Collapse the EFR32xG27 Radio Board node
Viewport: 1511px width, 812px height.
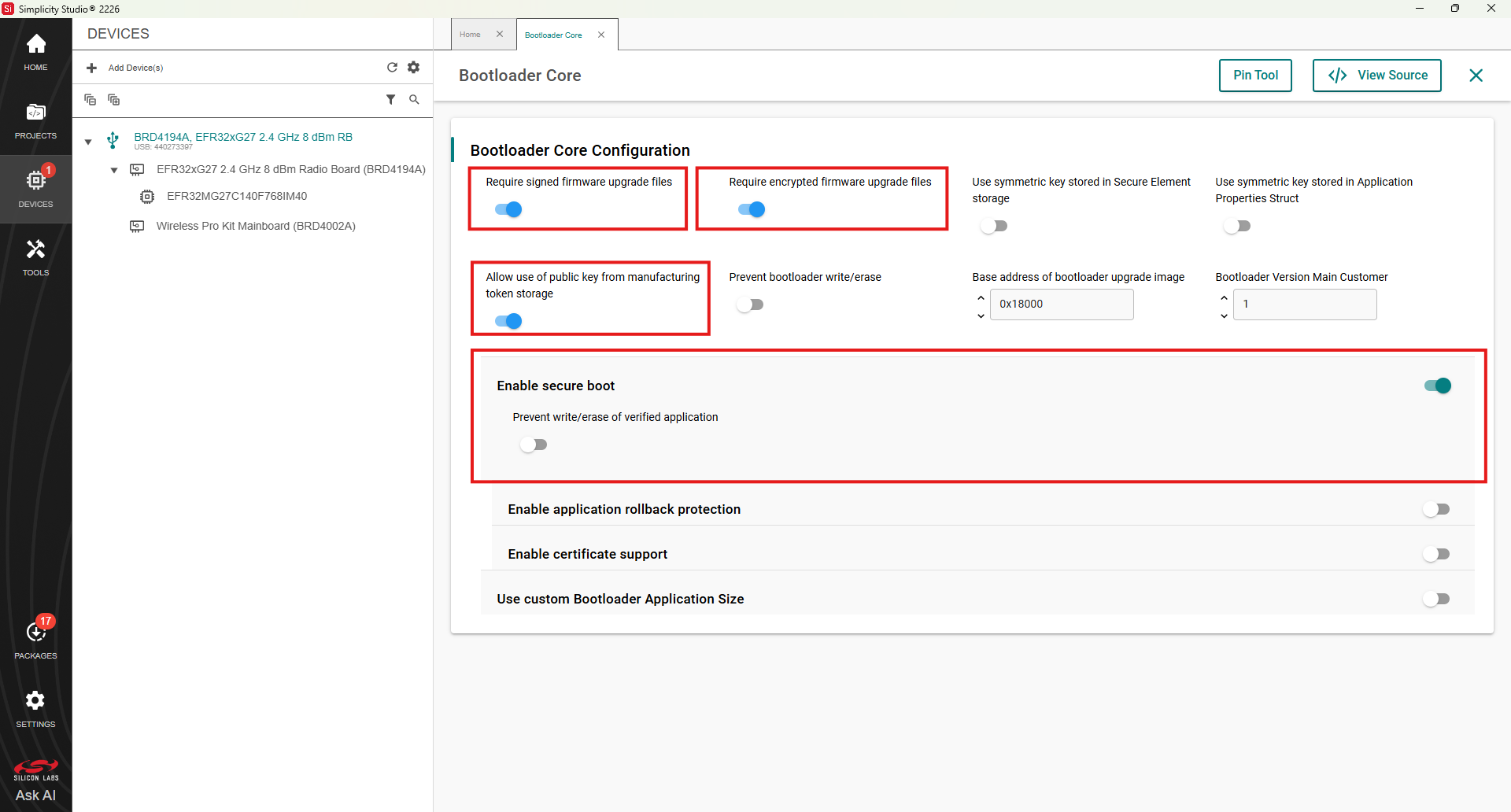point(114,170)
